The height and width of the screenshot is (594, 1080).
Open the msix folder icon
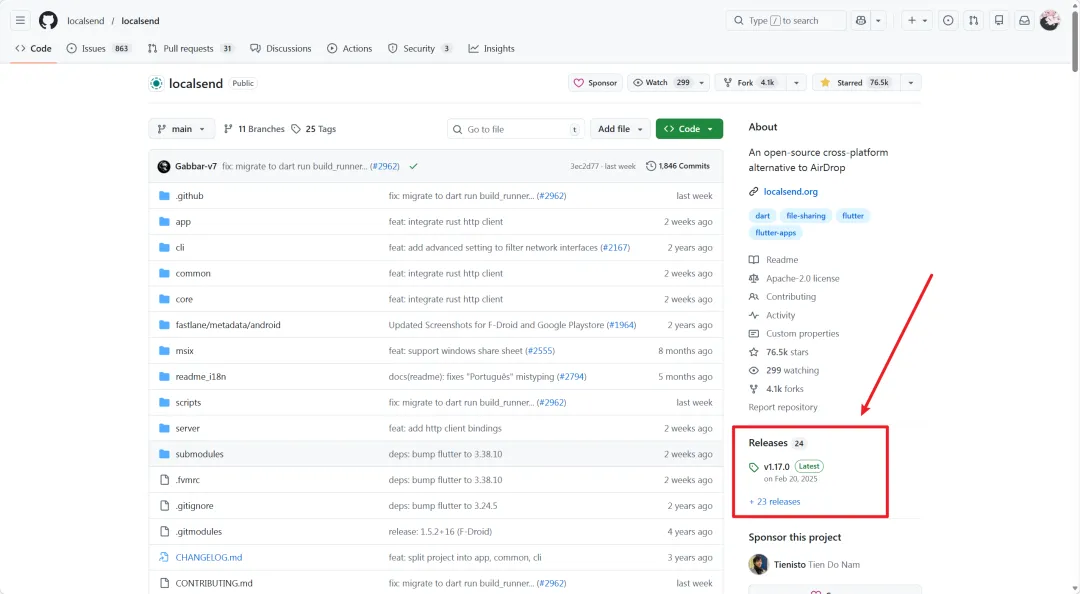164,351
